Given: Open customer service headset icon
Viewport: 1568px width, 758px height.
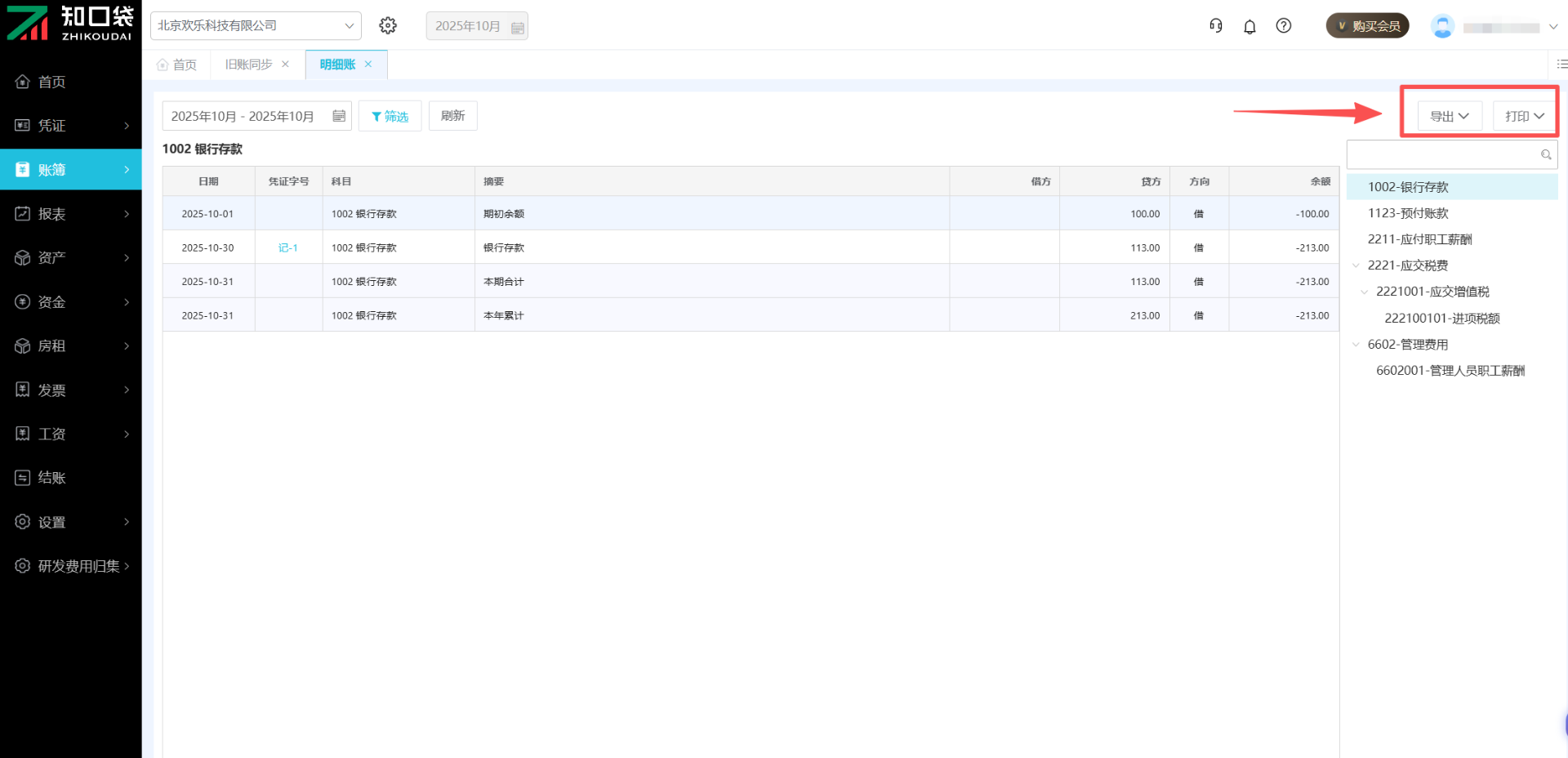Looking at the screenshot, I should click(x=1216, y=26).
